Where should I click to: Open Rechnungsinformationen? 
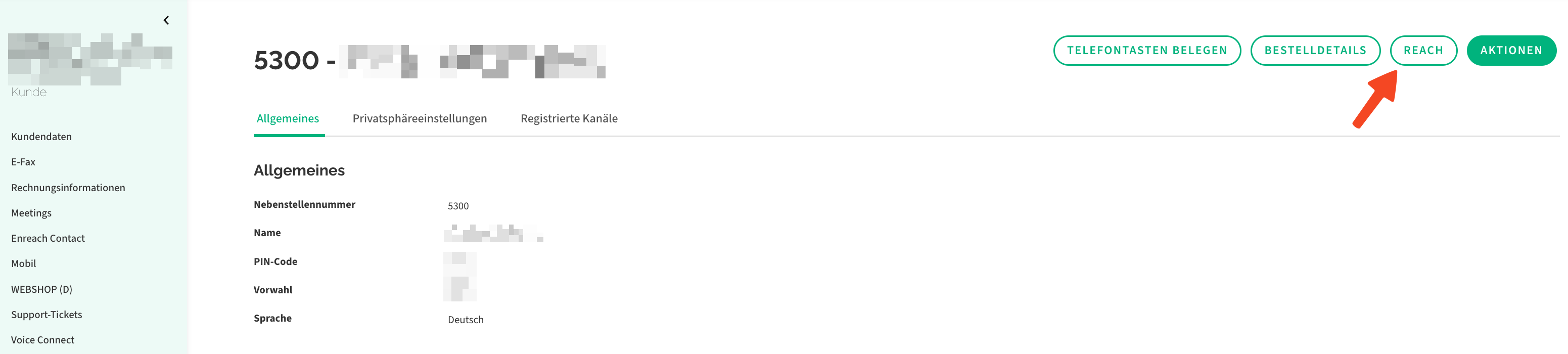click(x=68, y=187)
